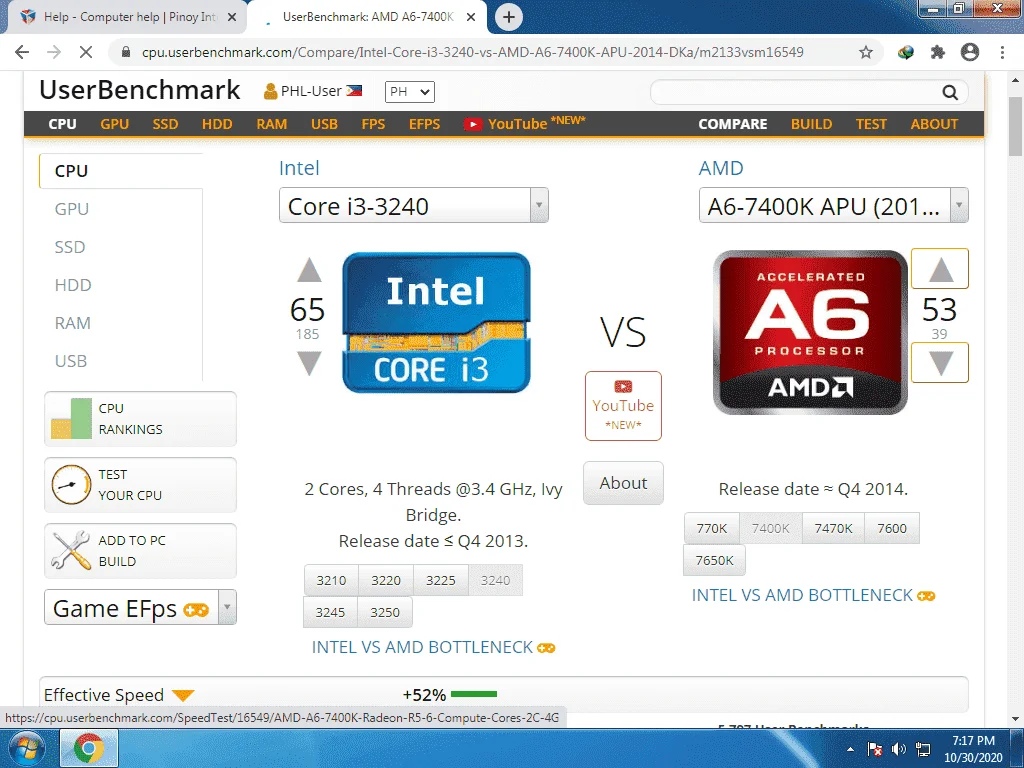
Task: Close the Pinoy Internet help tab
Action: coord(232,17)
